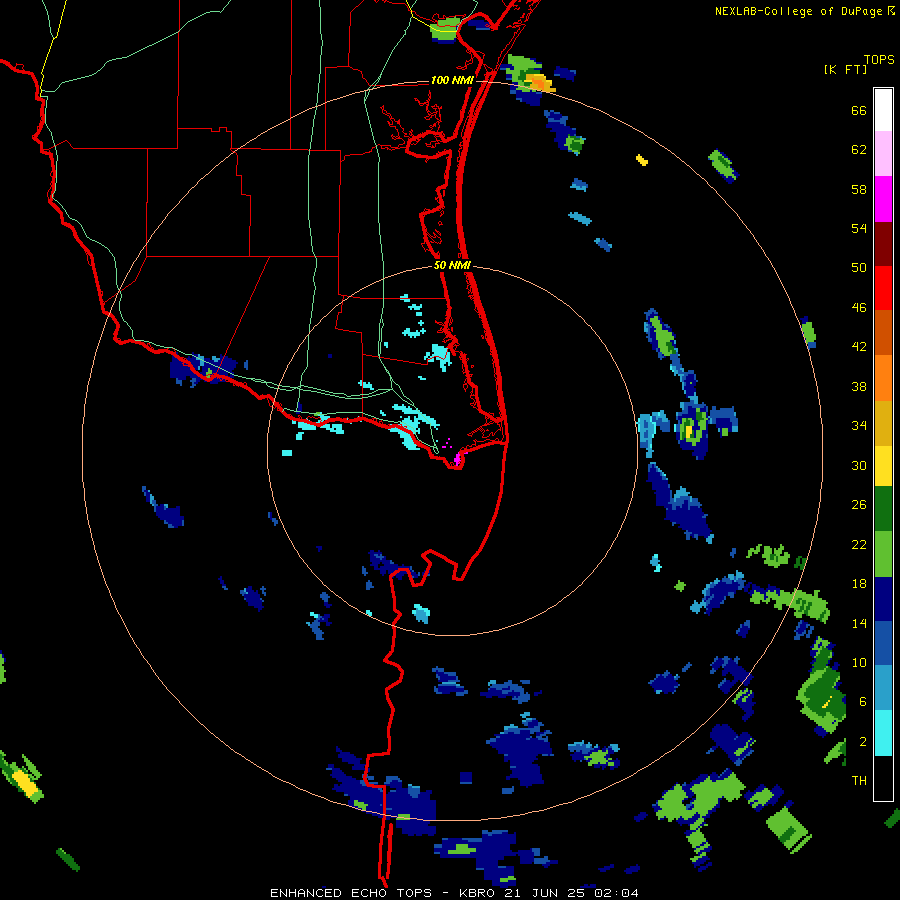Click the "TH" legend label
Image resolution: width=900 pixels, height=900 pixels.
tap(859, 781)
